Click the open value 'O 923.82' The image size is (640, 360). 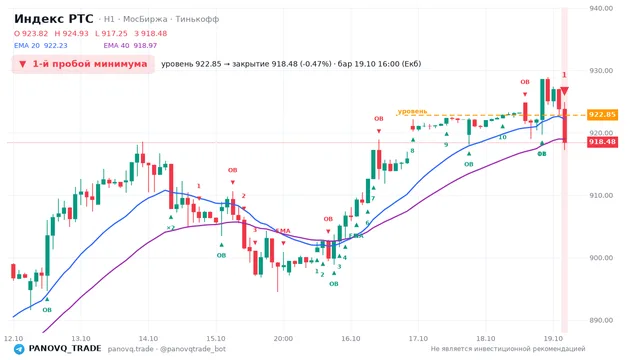point(31,33)
